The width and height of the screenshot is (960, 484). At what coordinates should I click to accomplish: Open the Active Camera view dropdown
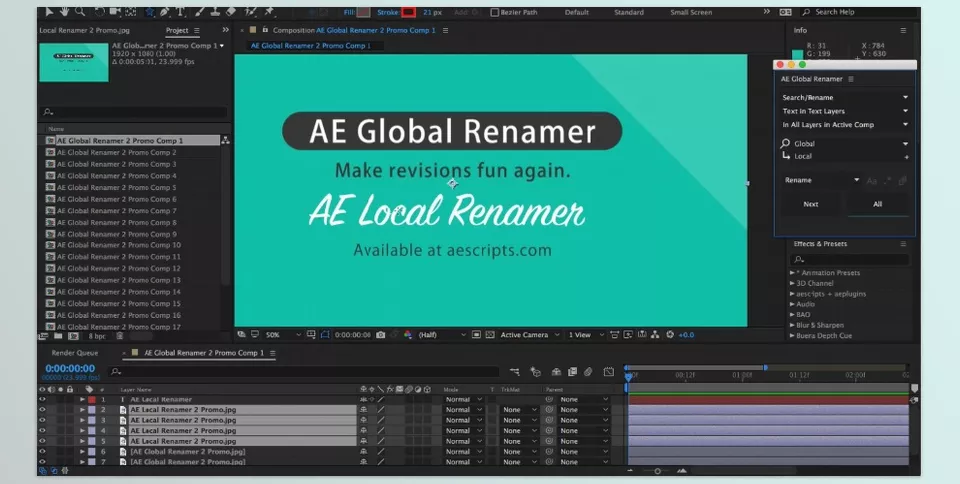pyautogui.click(x=530, y=335)
